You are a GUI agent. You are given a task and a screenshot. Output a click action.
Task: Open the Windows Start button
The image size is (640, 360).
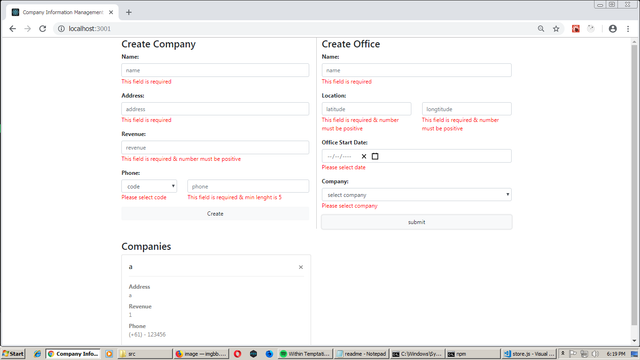(x=13, y=354)
